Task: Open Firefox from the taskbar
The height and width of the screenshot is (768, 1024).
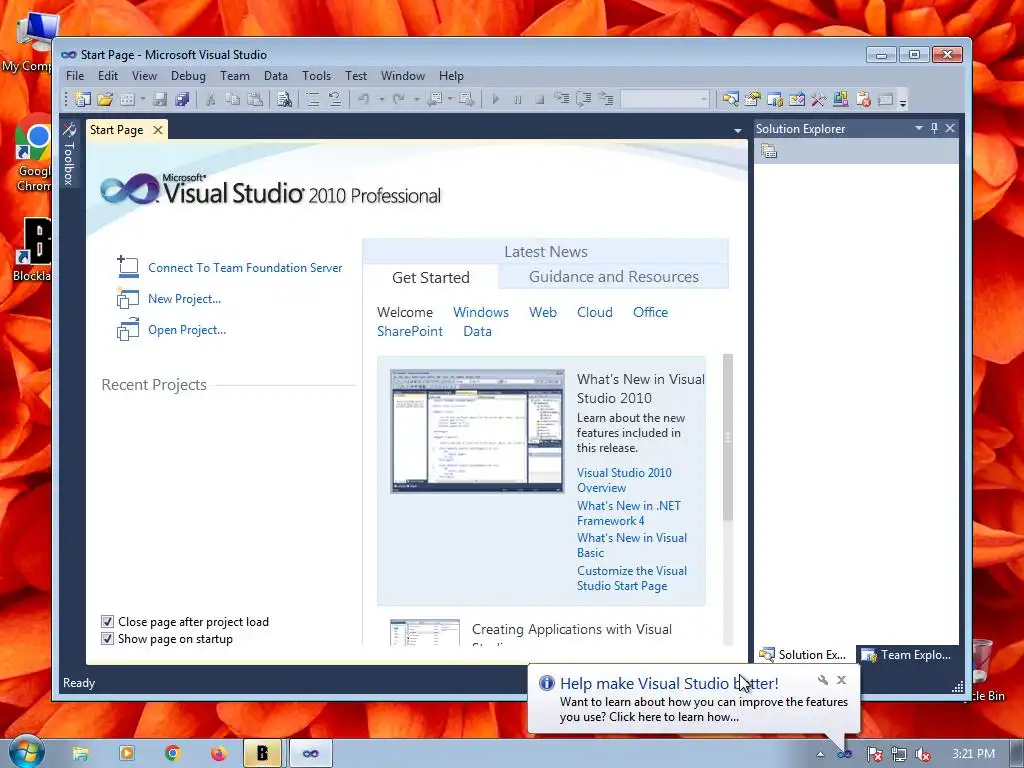Action: click(218, 754)
